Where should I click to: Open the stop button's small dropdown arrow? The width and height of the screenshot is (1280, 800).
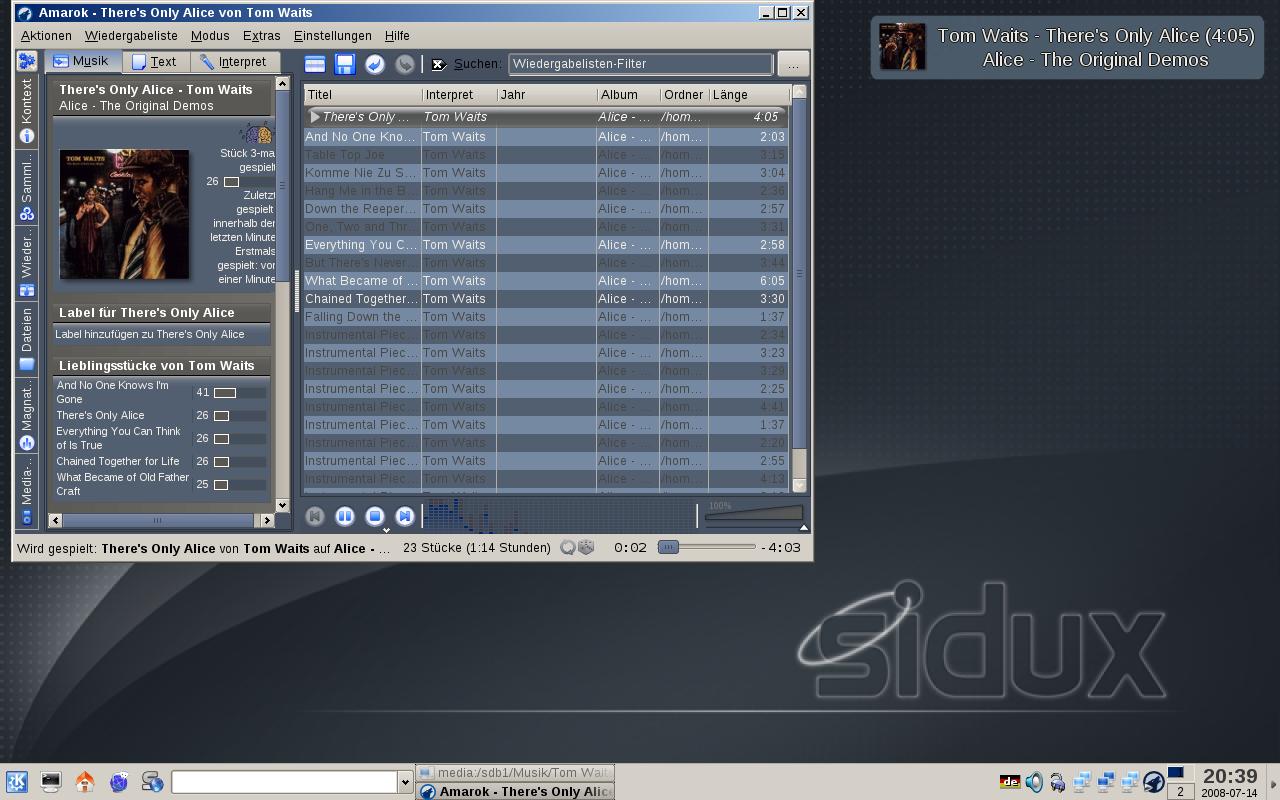click(x=386, y=530)
